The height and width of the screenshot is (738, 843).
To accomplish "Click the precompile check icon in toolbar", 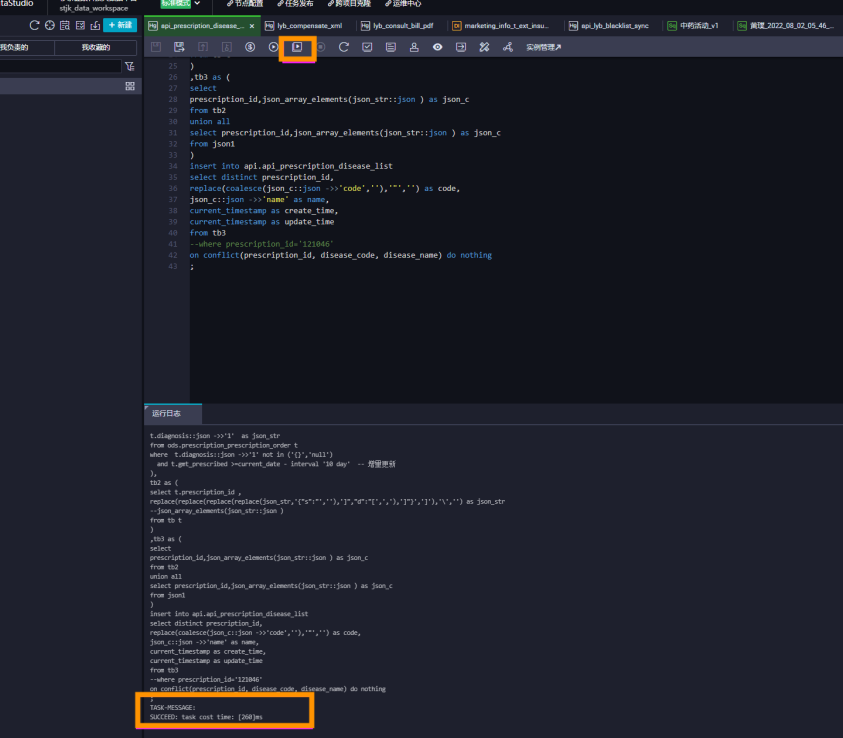I will pos(367,47).
